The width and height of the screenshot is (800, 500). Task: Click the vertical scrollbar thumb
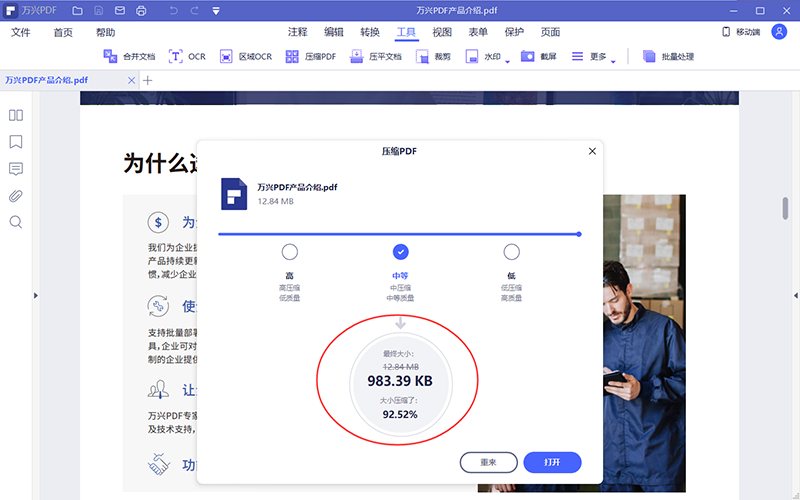pyautogui.click(x=785, y=208)
